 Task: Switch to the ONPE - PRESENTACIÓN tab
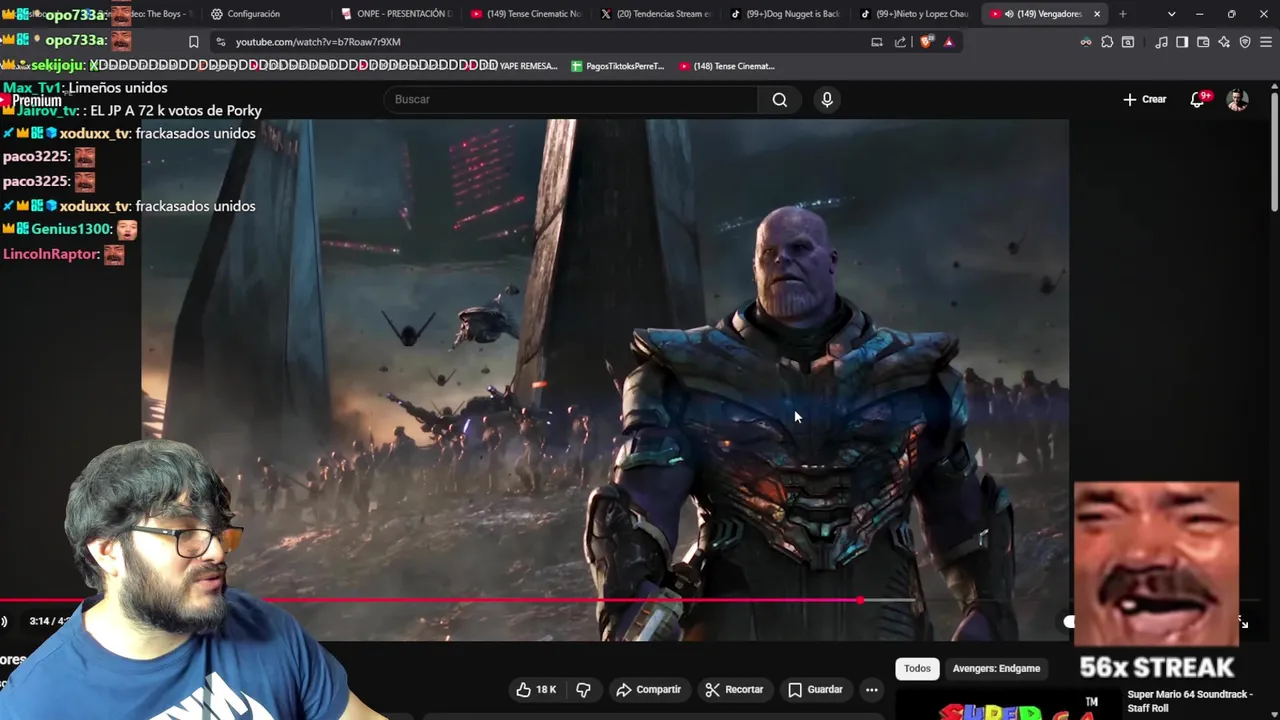click(395, 14)
